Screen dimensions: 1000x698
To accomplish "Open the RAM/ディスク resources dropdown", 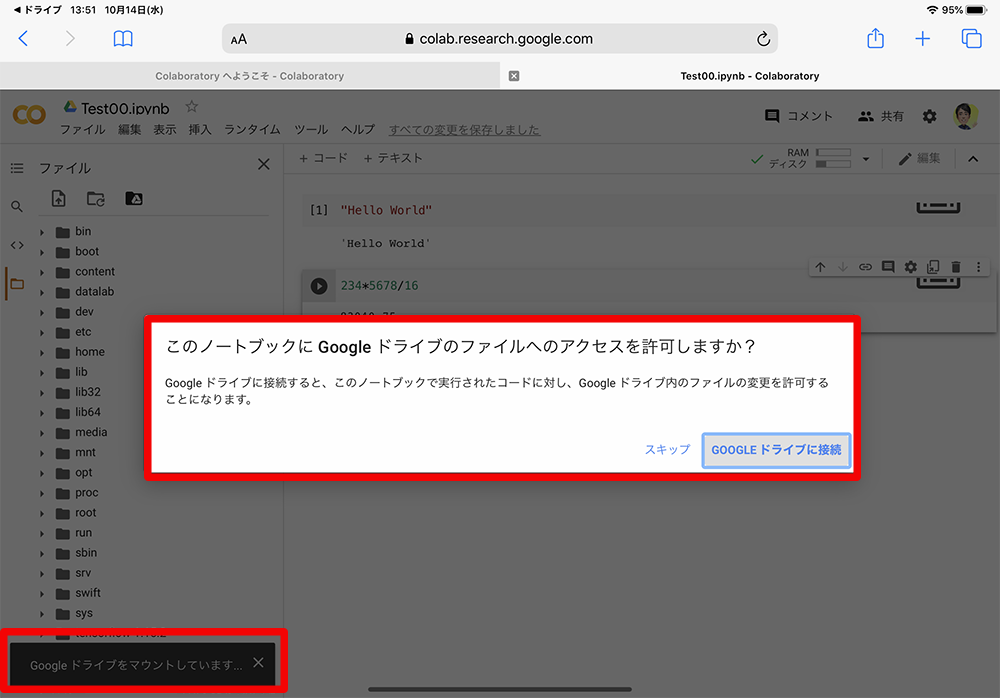I will click(866, 158).
